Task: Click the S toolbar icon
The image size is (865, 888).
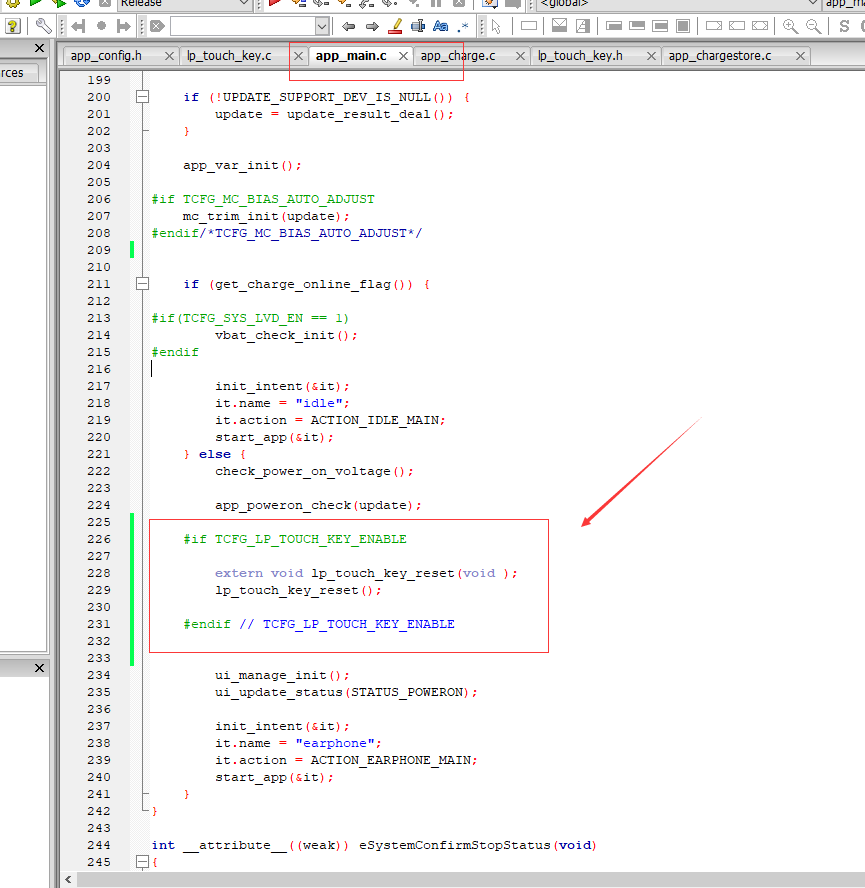Action: pyautogui.click(x=844, y=26)
